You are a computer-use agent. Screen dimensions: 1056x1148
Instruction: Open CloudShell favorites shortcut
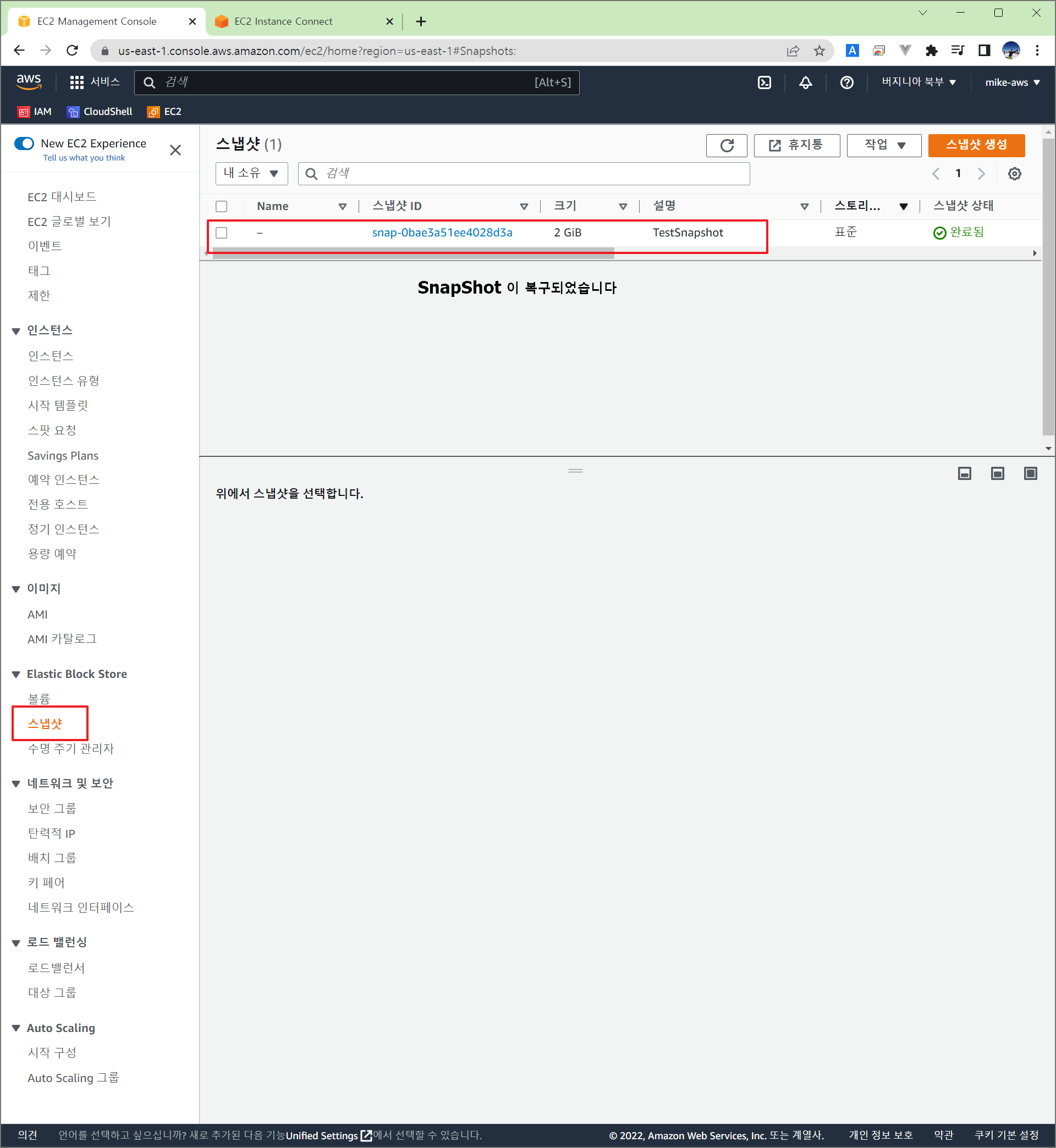[100, 112]
